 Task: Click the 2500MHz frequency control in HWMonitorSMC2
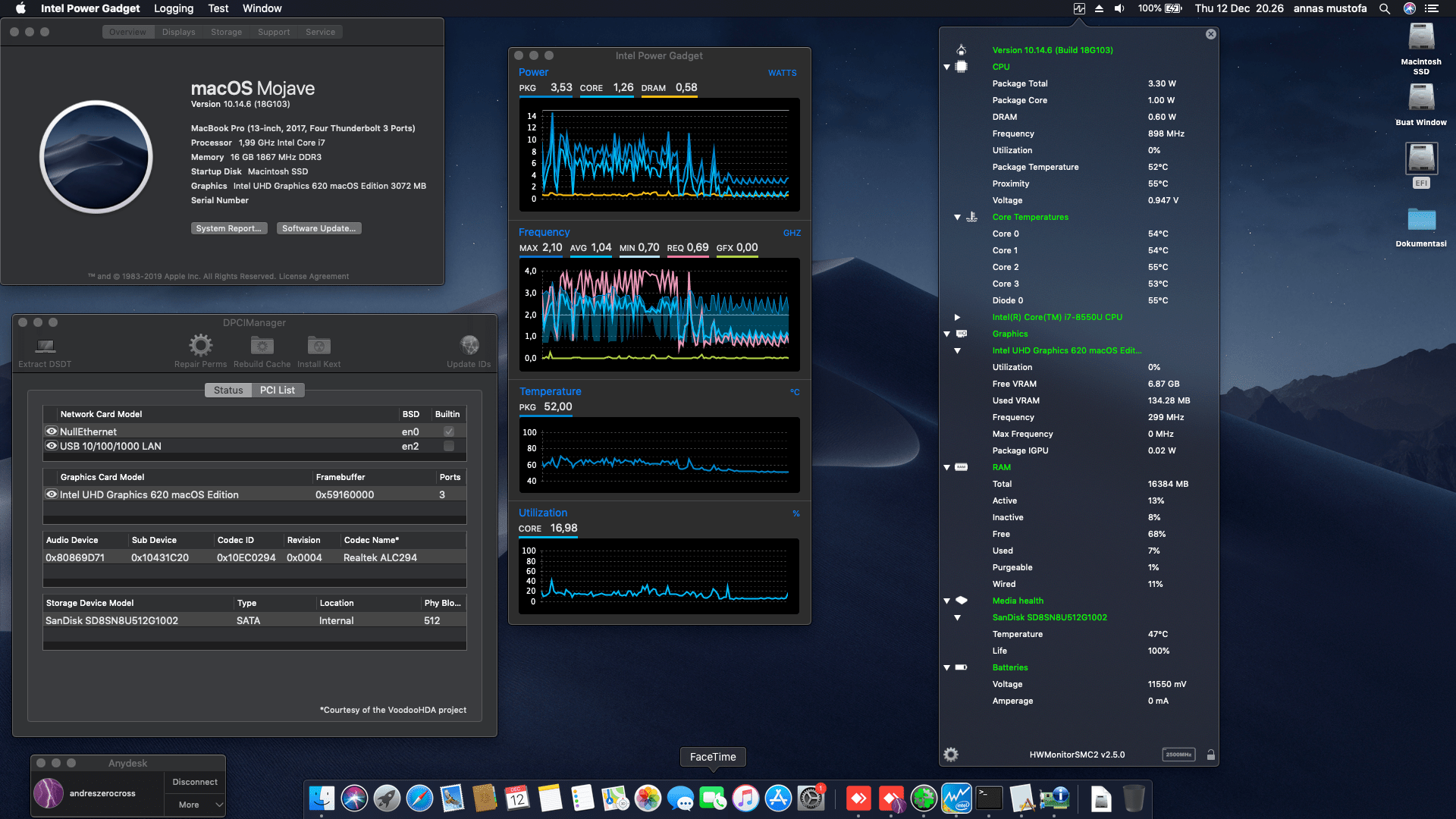pos(1178,755)
